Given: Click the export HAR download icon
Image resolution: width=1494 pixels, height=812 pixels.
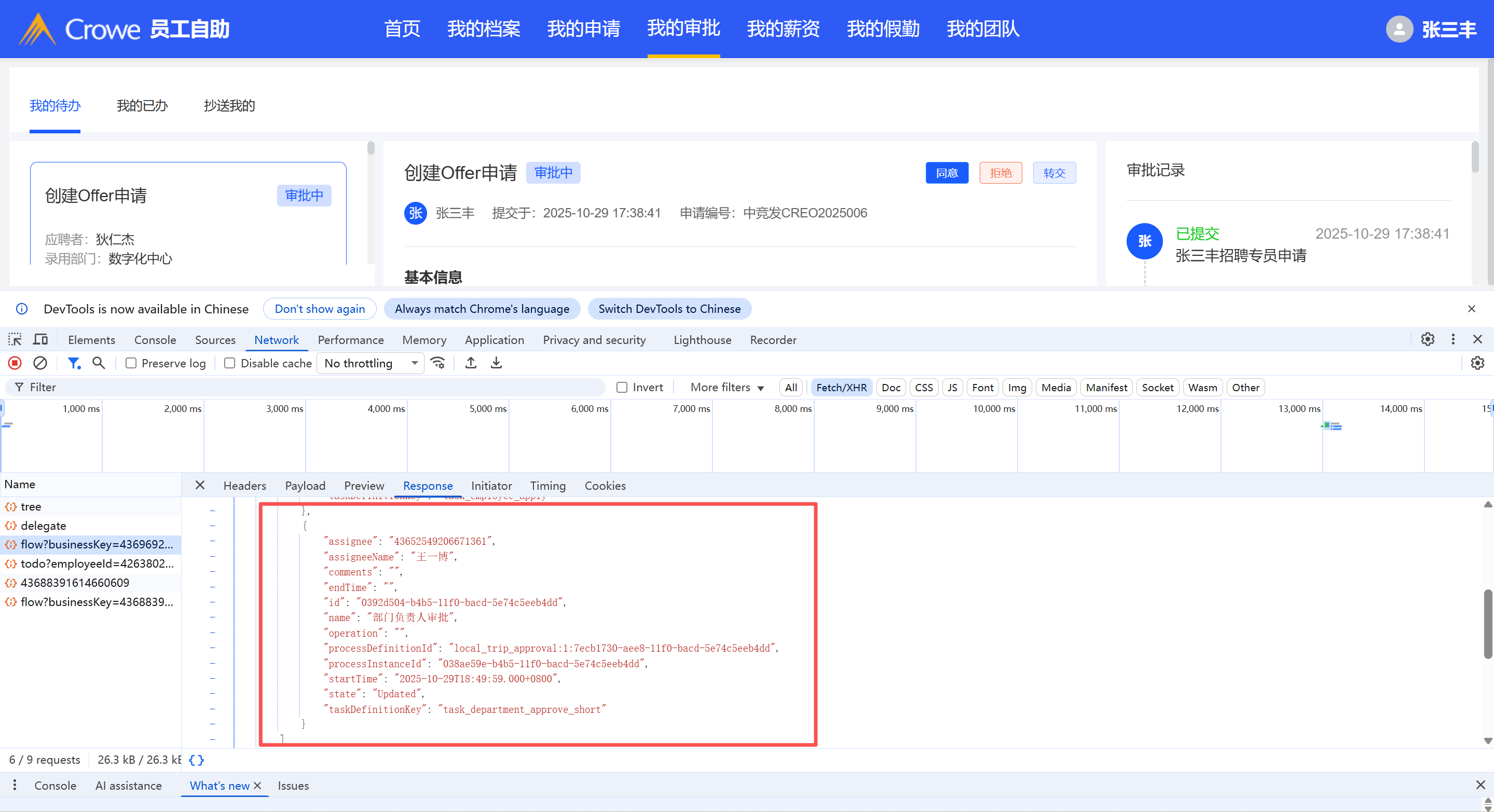Looking at the screenshot, I should pos(497,363).
